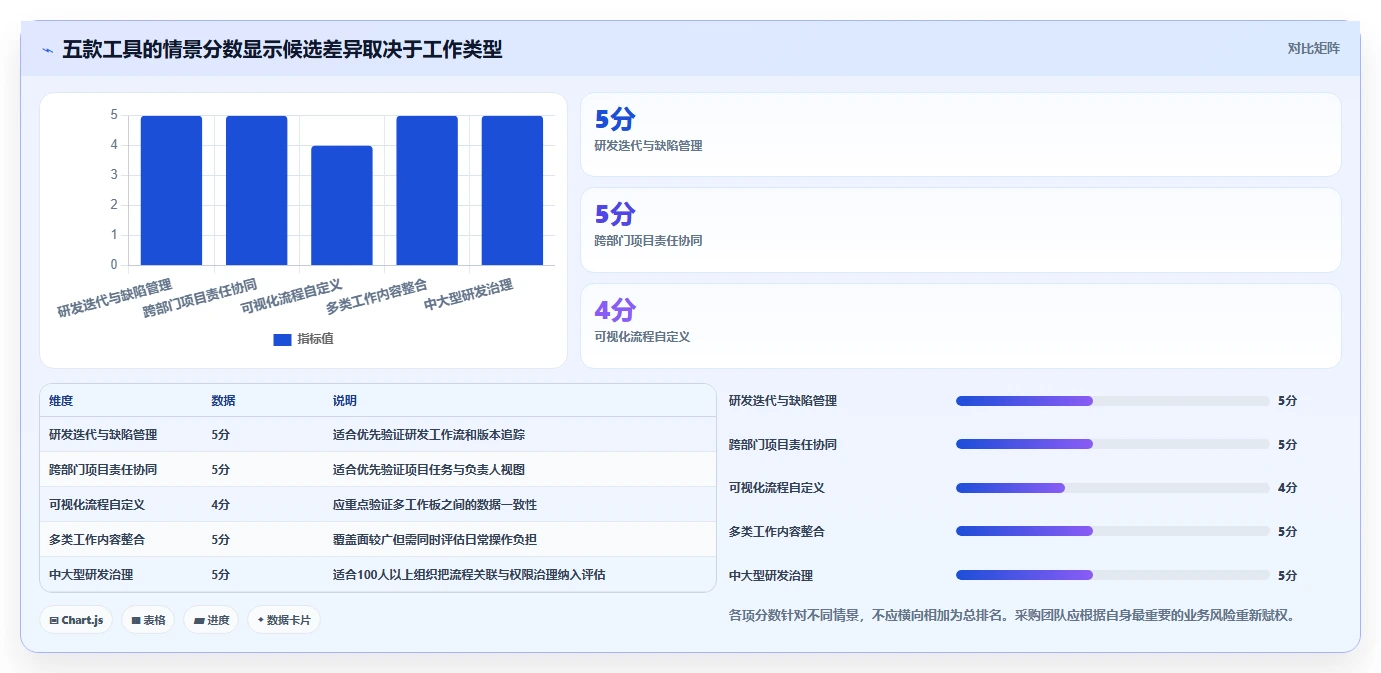Click the 说明 table column header
This screenshot has width=1381, height=673.
coord(345,400)
